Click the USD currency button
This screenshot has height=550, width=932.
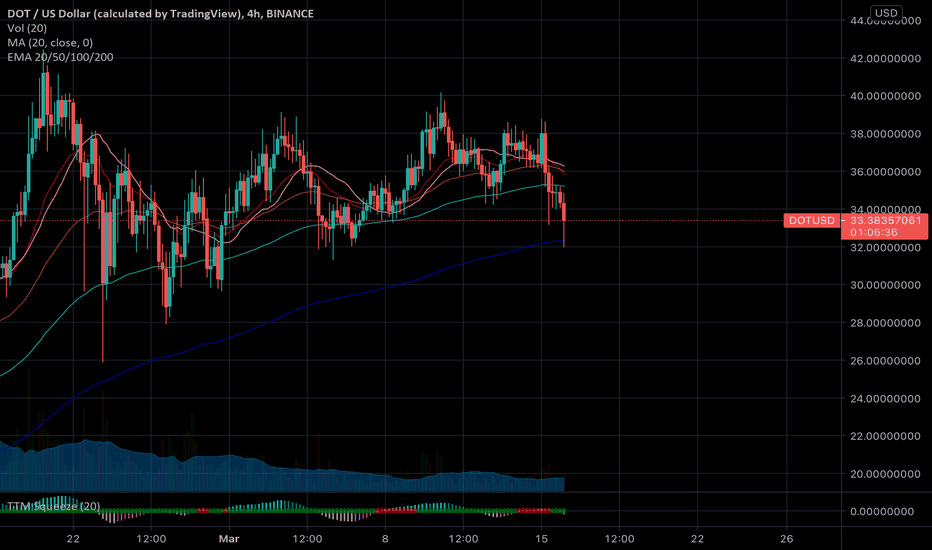[886, 12]
